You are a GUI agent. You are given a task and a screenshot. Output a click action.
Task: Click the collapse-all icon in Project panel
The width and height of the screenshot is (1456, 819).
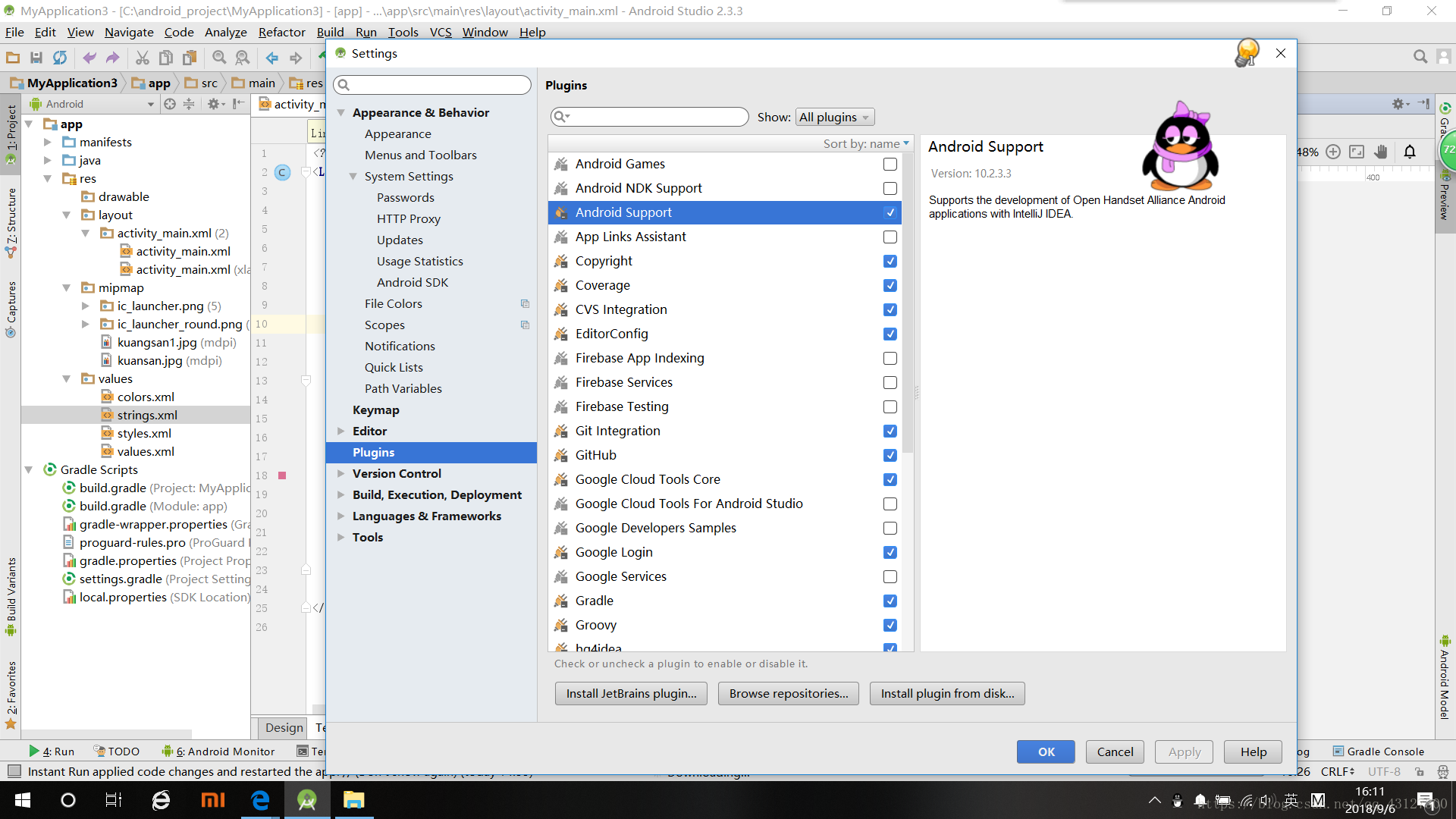(189, 104)
